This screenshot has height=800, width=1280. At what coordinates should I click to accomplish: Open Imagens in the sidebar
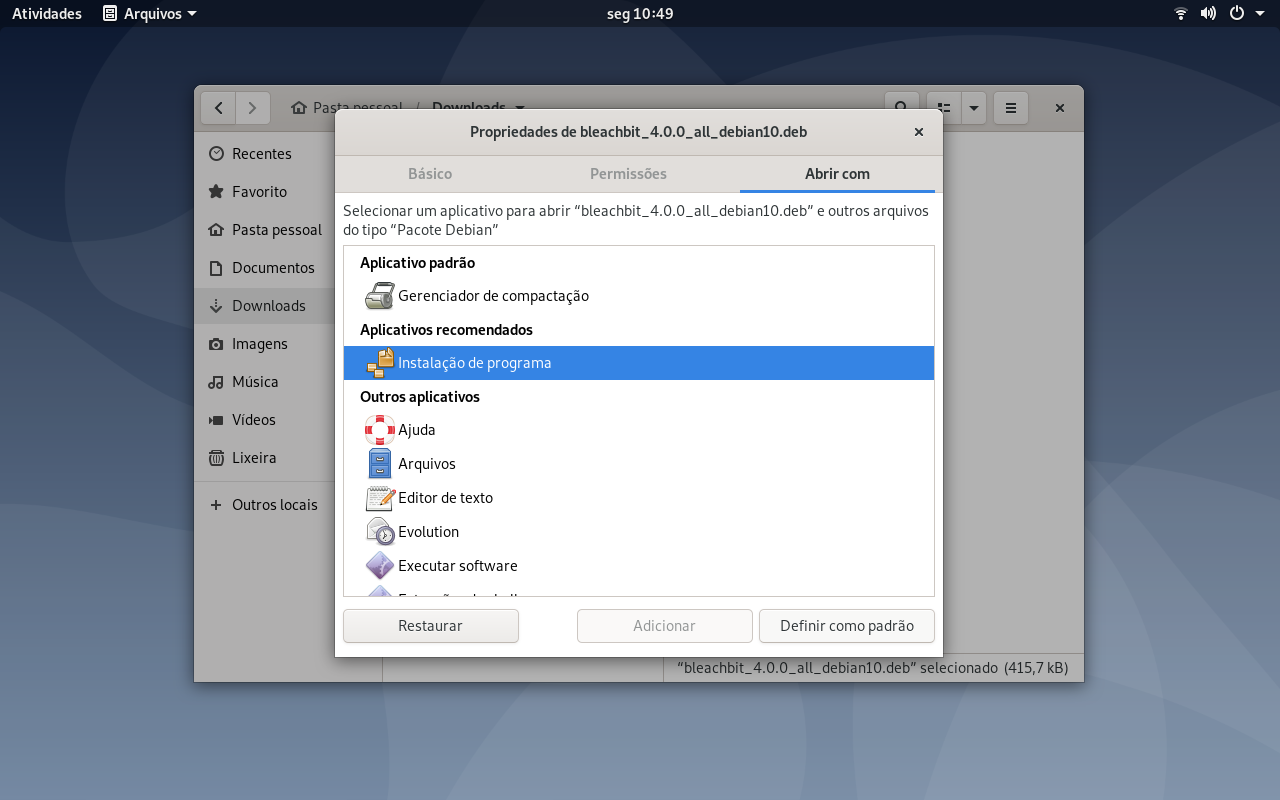tap(264, 344)
